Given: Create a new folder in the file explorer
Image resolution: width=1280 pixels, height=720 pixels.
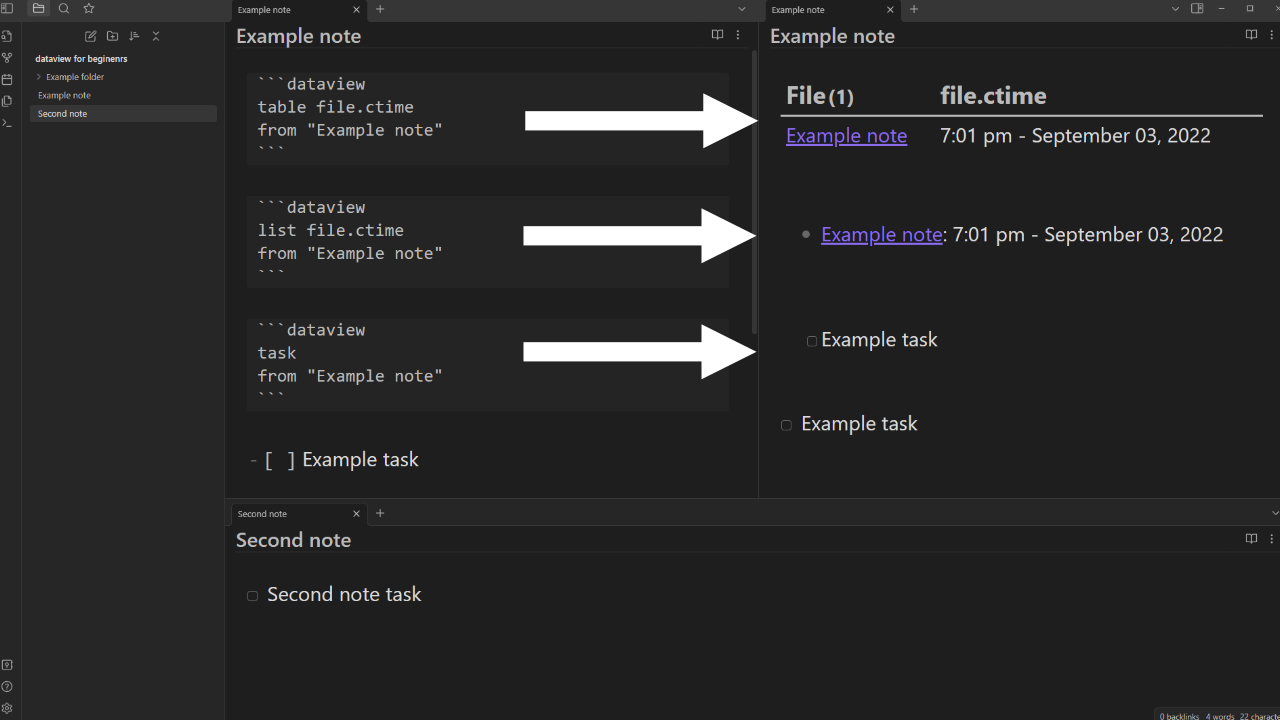Looking at the screenshot, I should click(x=112, y=36).
